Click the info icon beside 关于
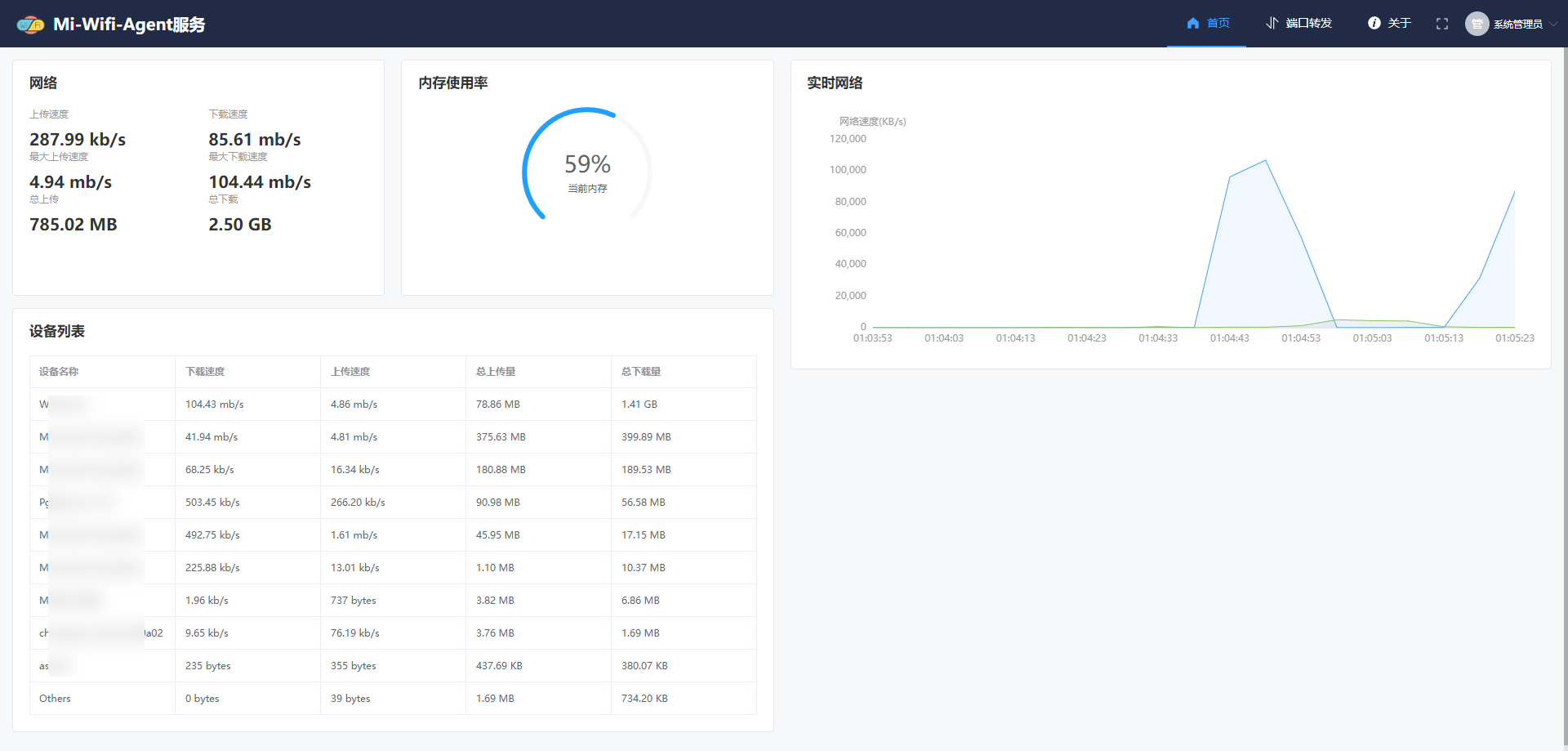 pyautogui.click(x=1374, y=23)
